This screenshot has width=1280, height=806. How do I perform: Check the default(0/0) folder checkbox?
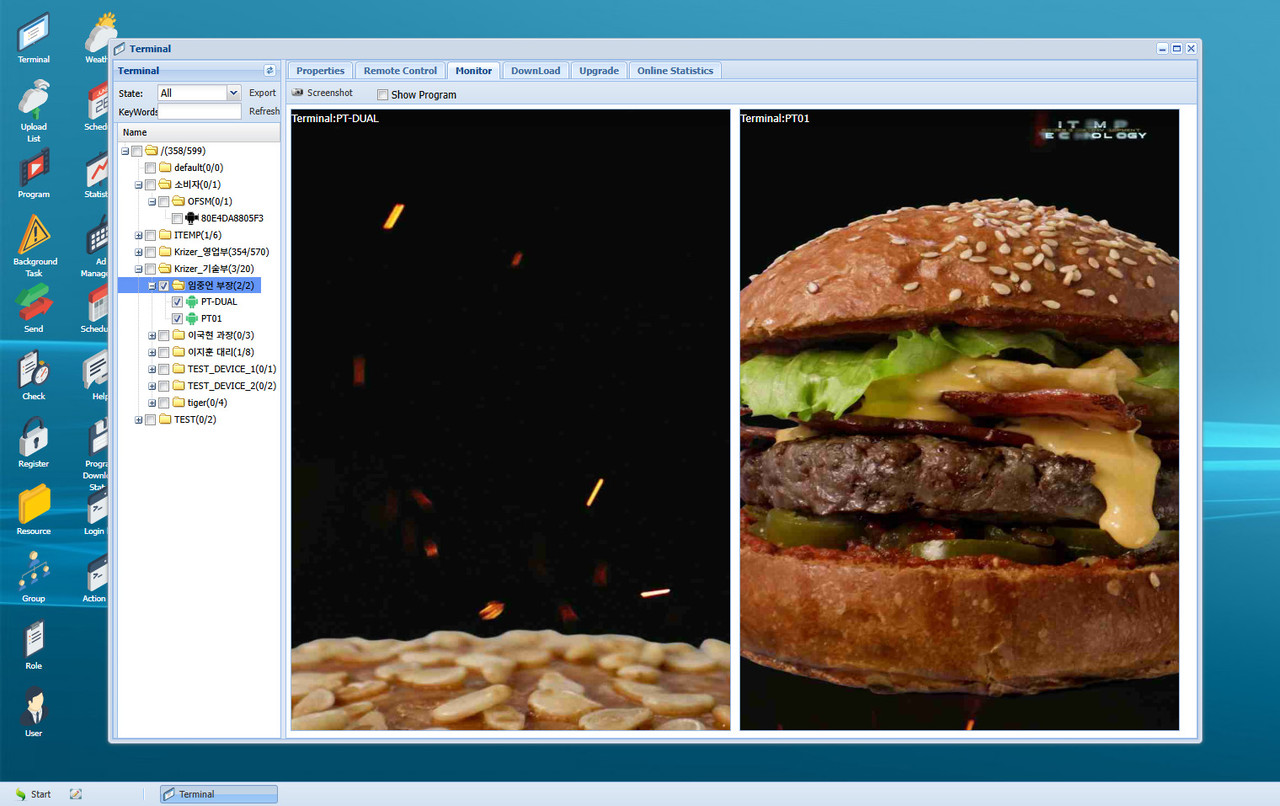point(150,168)
